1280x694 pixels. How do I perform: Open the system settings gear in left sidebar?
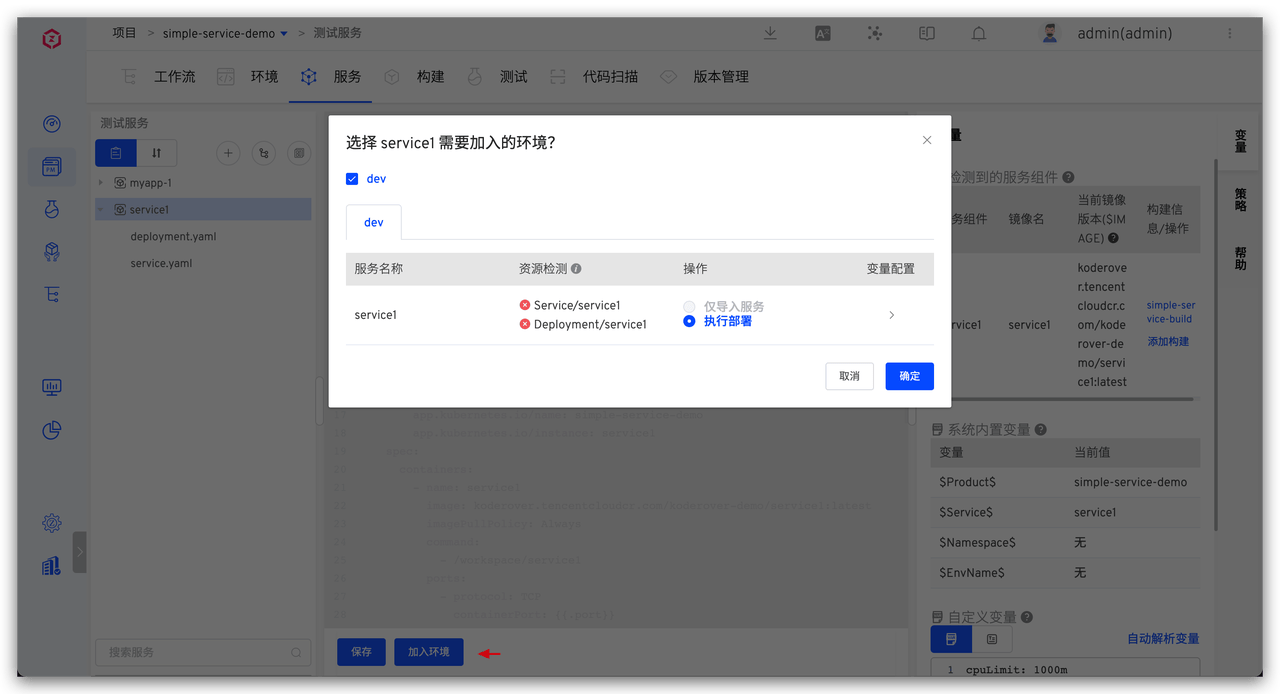[x=52, y=522]
